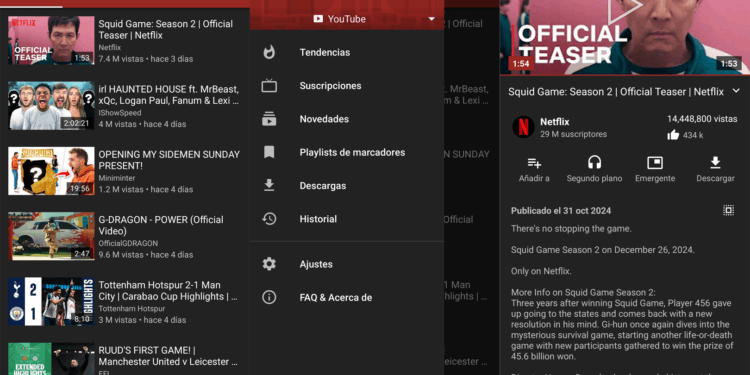Open Novedades feed icon
This screenshot has width=750, height=375.
point(269,119)
